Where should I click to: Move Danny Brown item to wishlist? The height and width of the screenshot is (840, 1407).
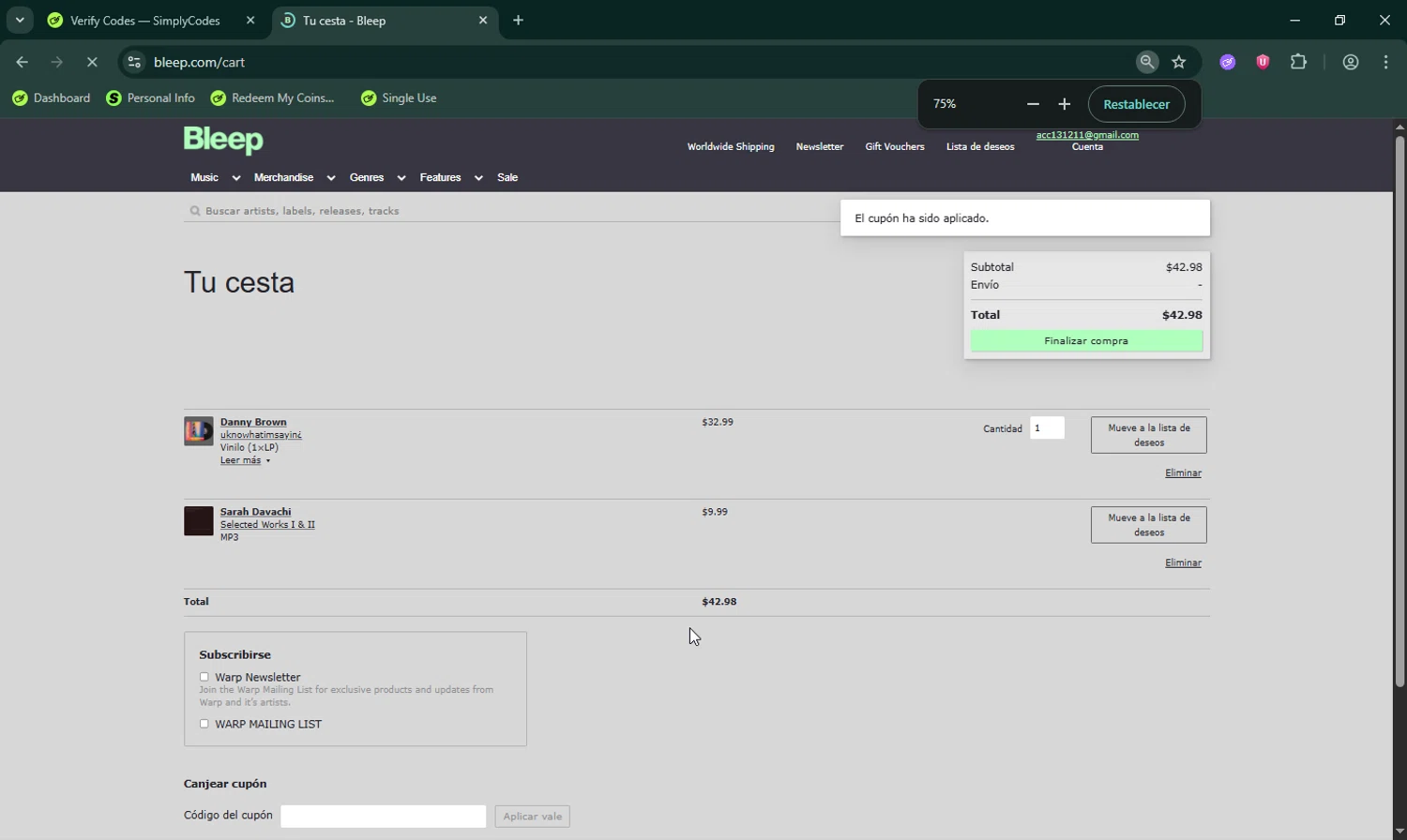[x=1149, y=435]
